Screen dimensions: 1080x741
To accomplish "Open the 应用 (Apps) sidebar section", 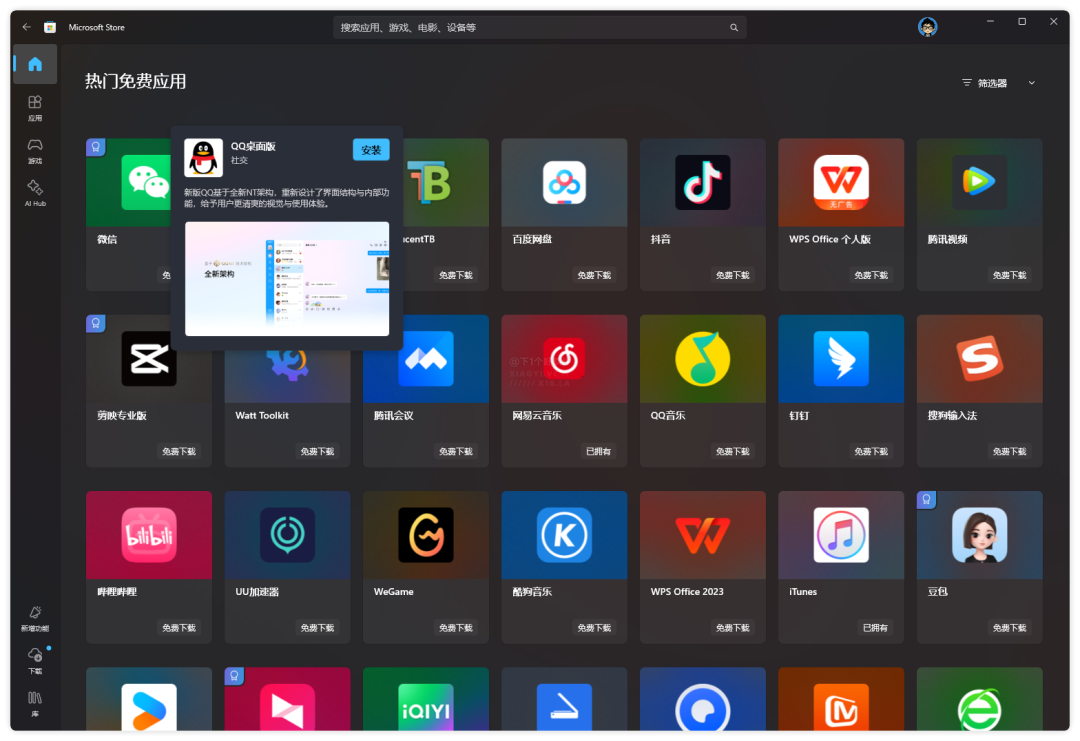I will (34, 108).
